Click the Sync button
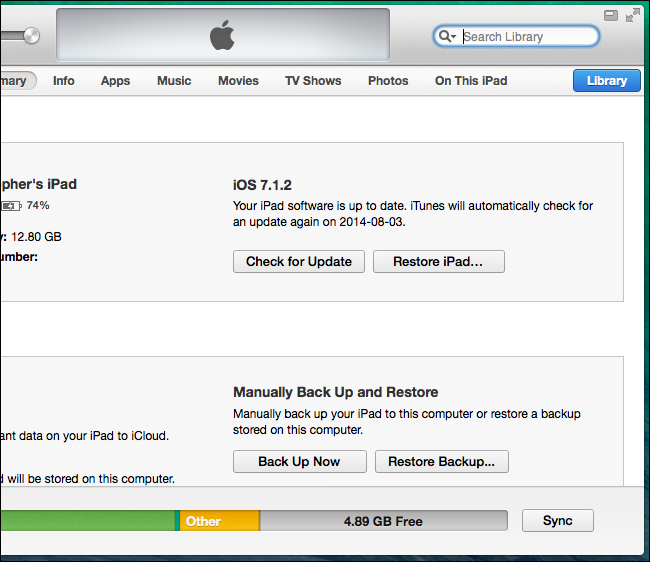Screen dimensions: 650x562 [558, 521]
